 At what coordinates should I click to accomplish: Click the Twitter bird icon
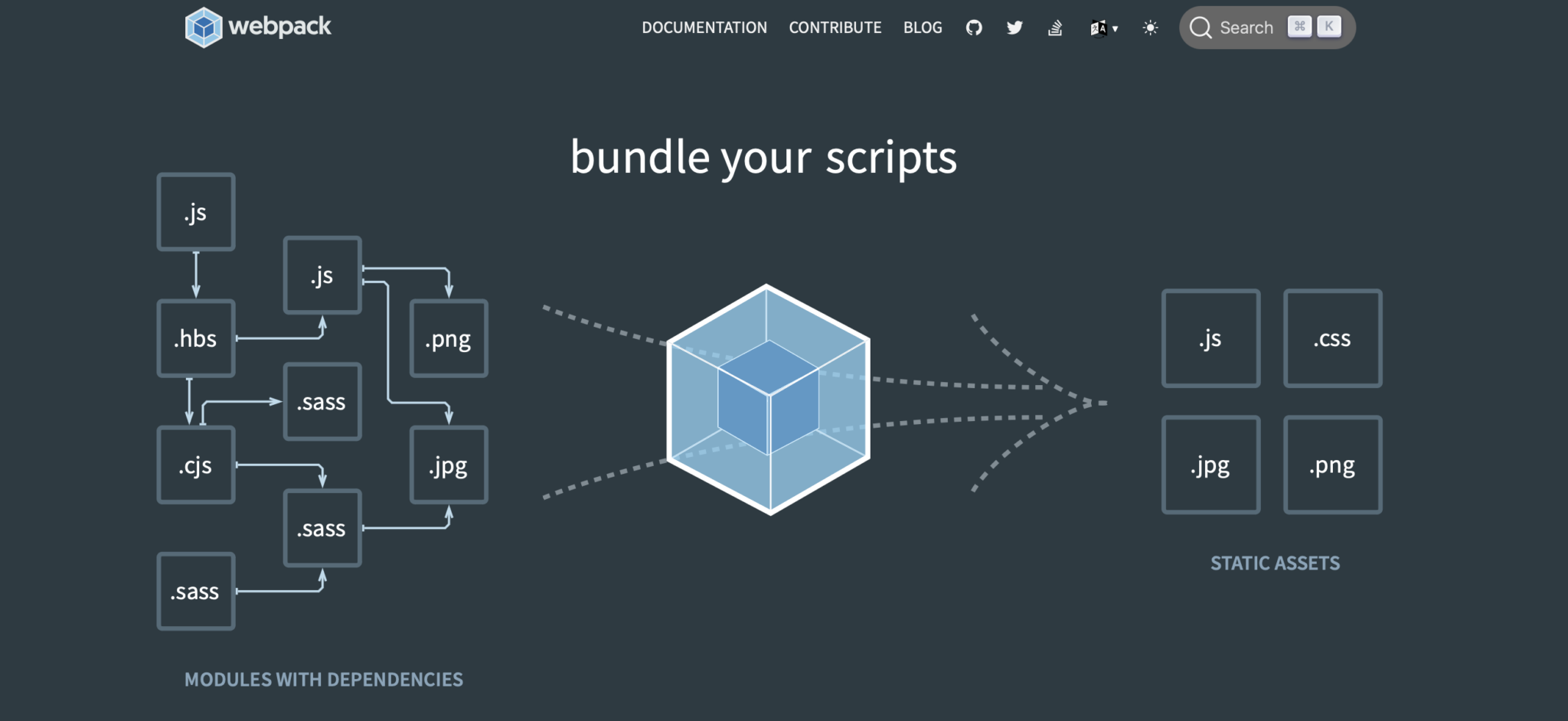tap(1014, 28)
